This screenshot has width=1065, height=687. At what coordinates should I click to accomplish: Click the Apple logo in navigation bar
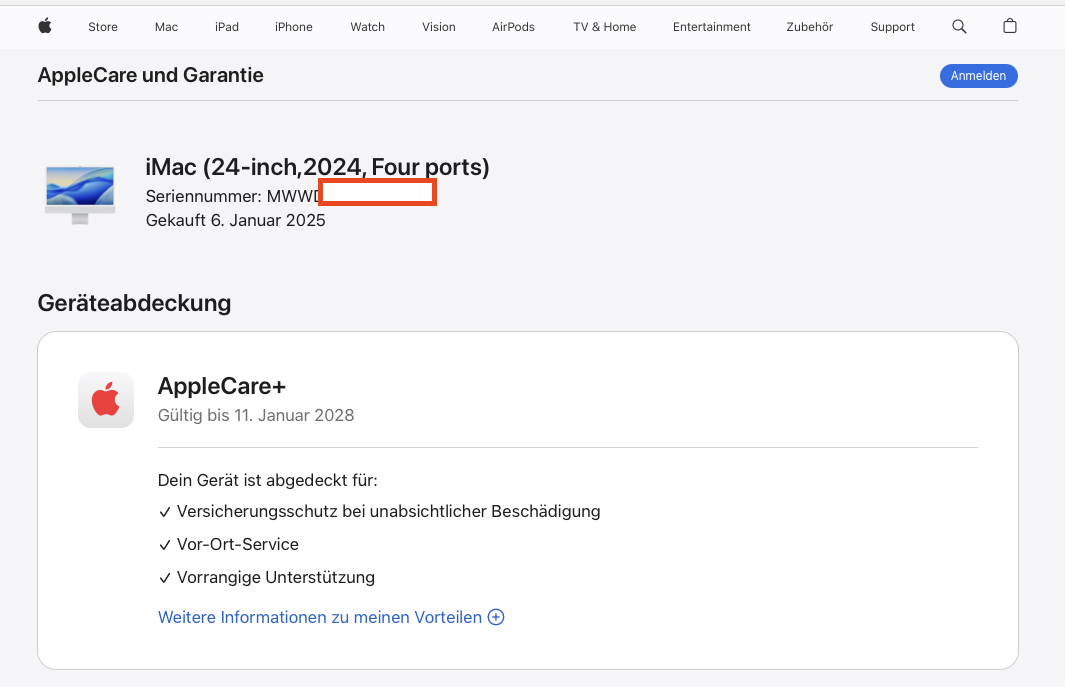click(45, 27)
